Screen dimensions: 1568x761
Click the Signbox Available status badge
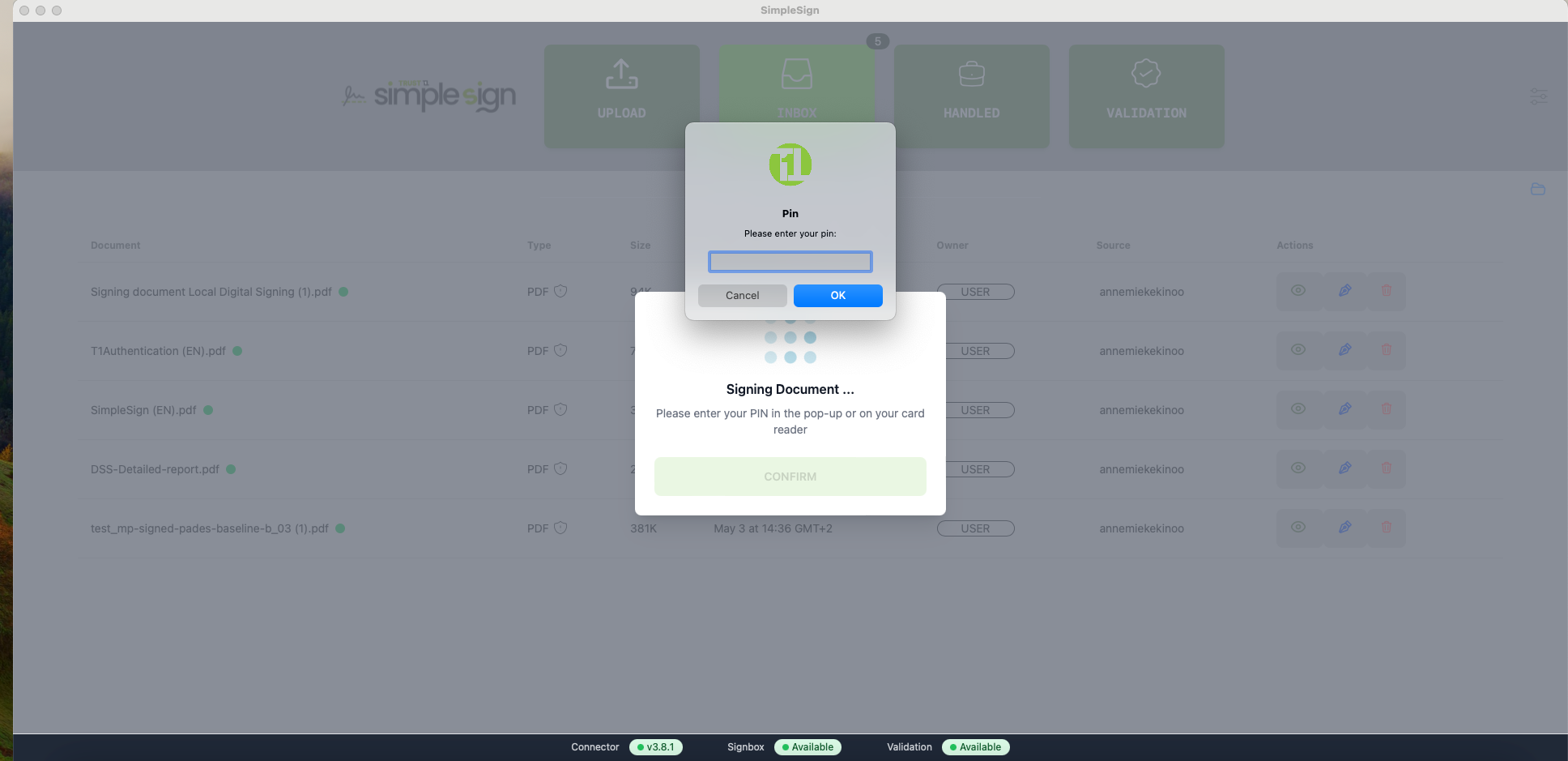pos(807,747)
